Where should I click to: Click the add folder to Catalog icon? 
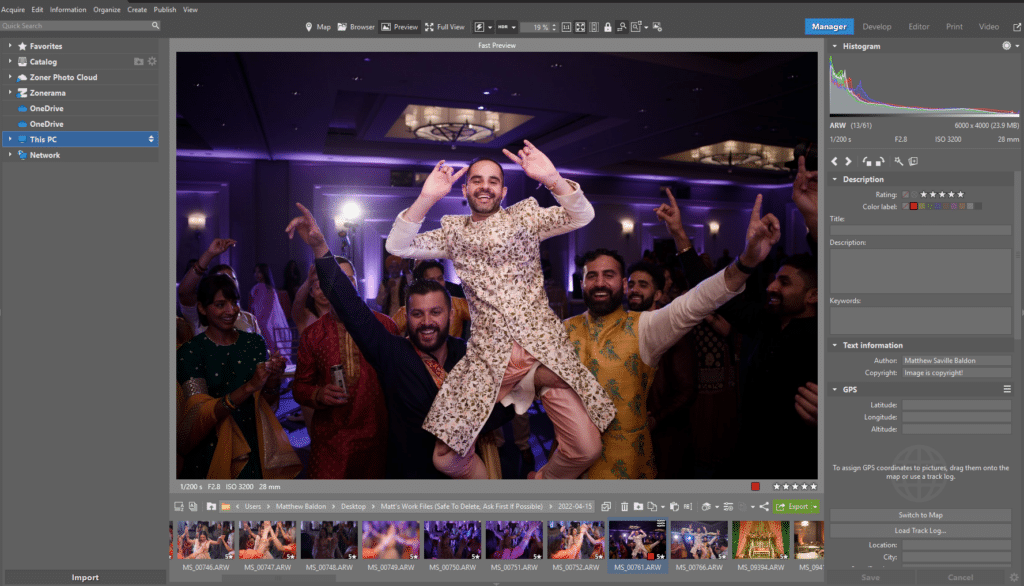(x=138, y=61)
